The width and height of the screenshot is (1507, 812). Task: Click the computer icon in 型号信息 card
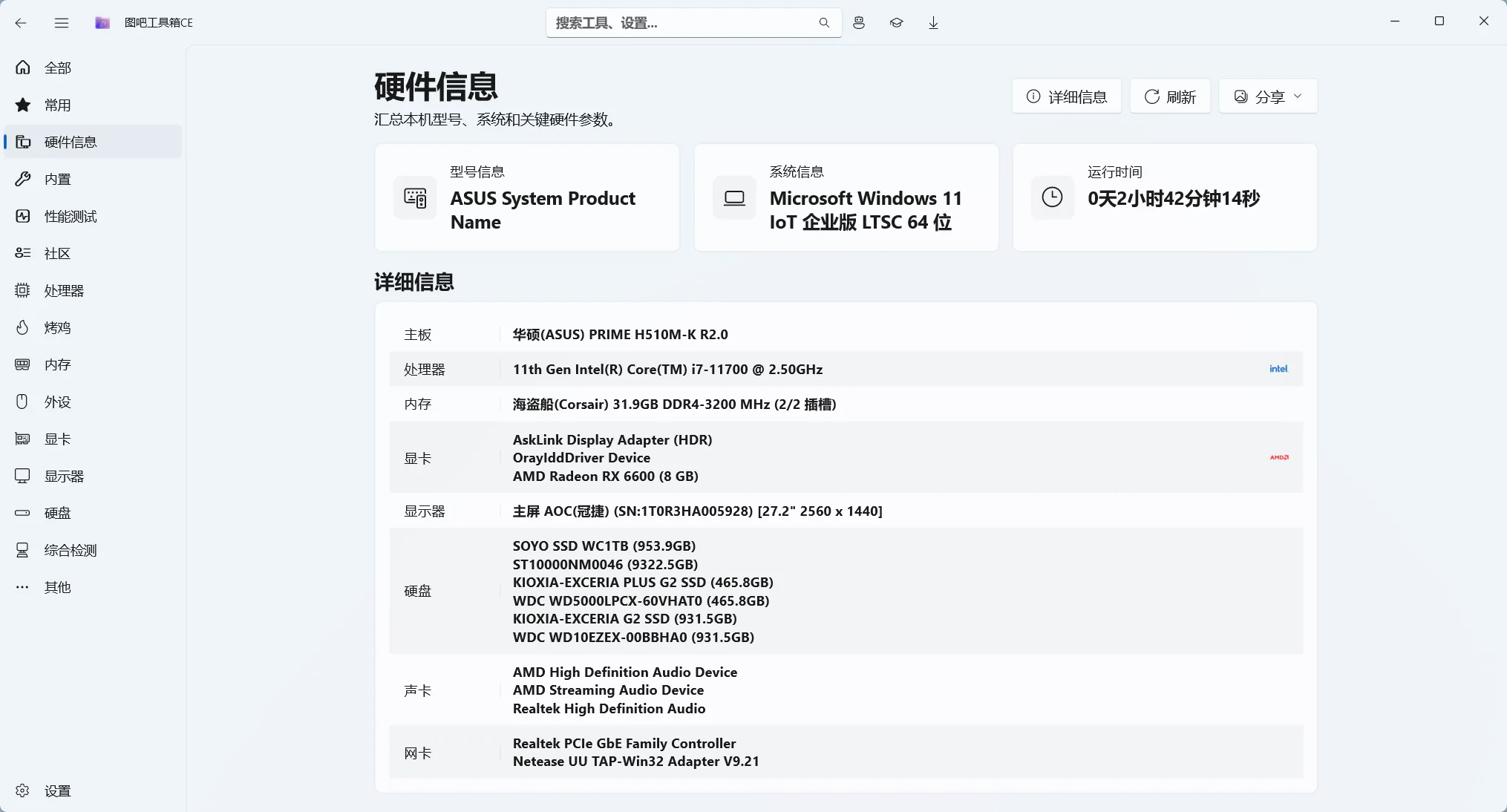pos(415,197)
